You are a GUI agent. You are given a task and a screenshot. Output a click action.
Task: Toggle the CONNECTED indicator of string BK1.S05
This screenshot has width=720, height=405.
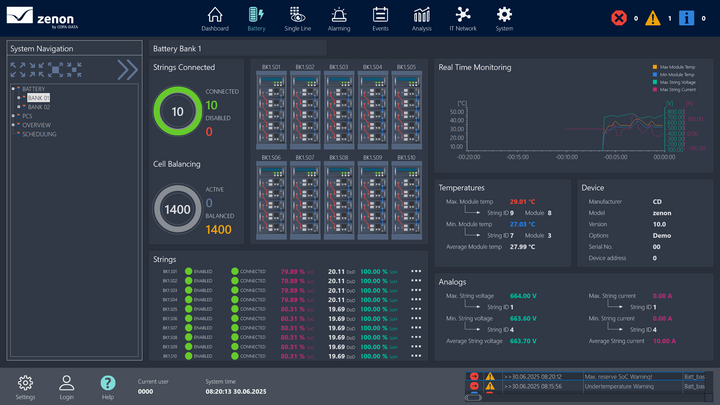click(235, 309)
